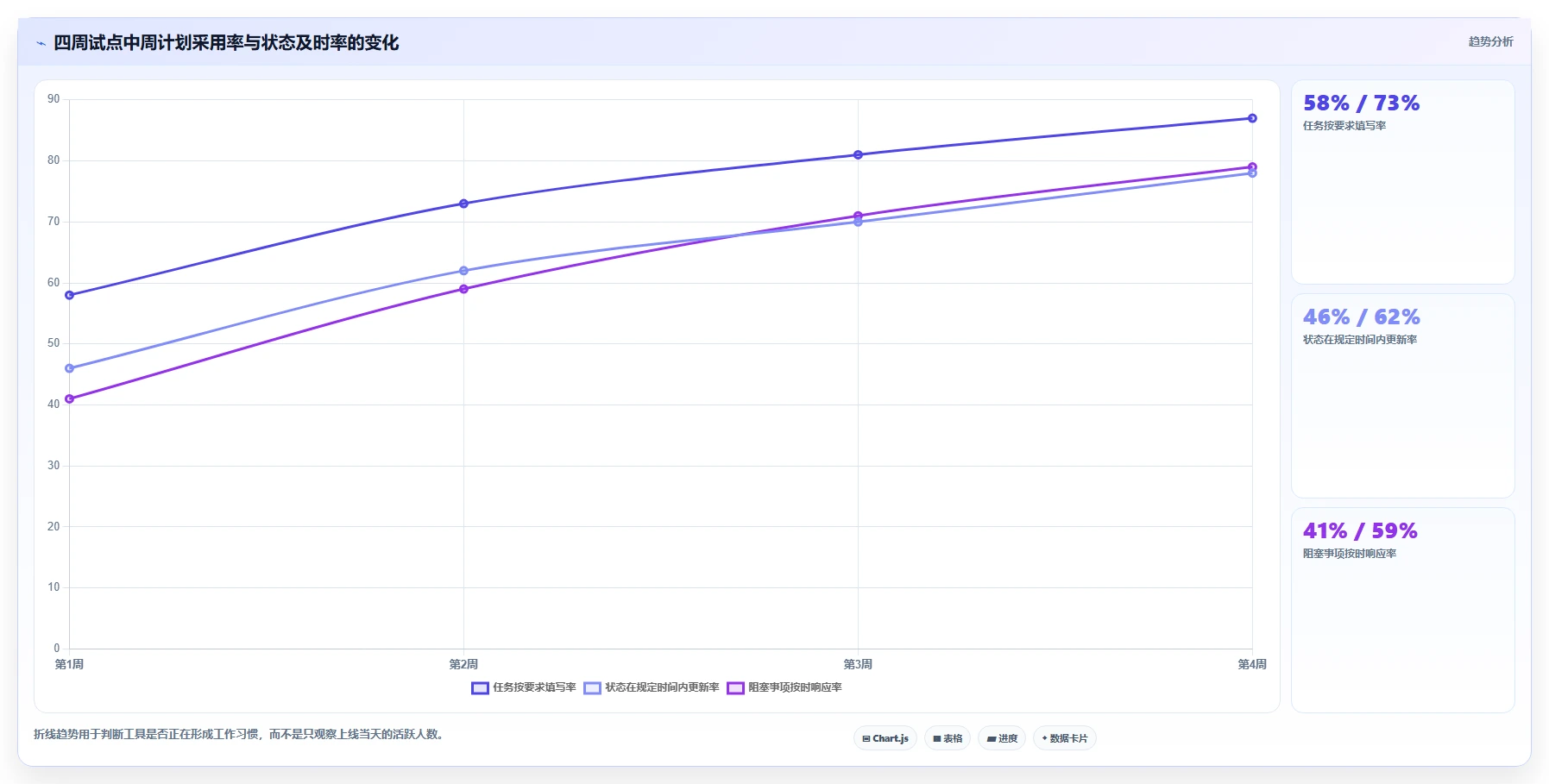Viewport: 1549px width, 784px height.
Task: Click the y-axis label 0
Action: [x=57, y=649]
